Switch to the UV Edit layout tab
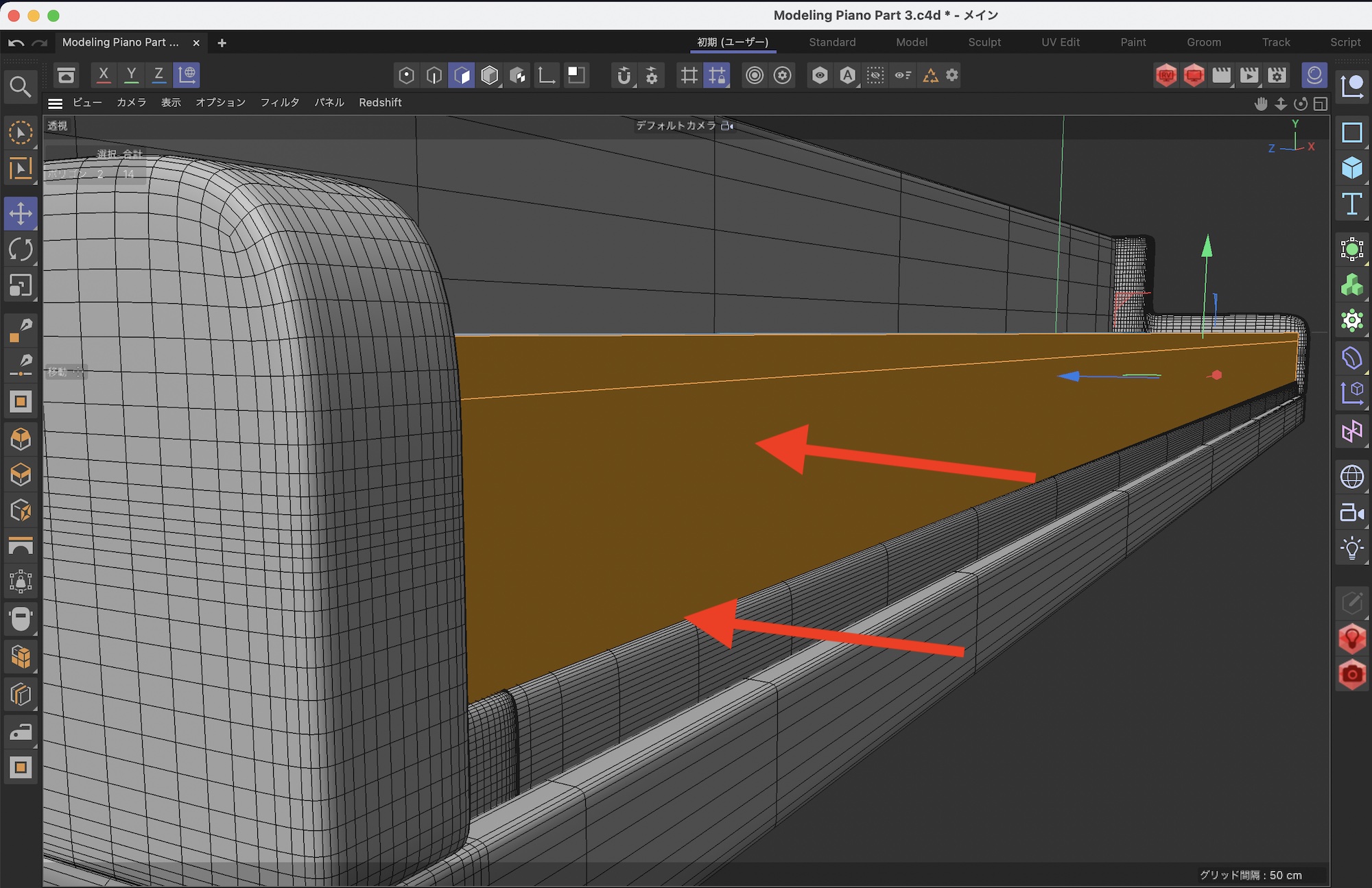This screenshot has width=1372, height=888. pos(1060,42)
